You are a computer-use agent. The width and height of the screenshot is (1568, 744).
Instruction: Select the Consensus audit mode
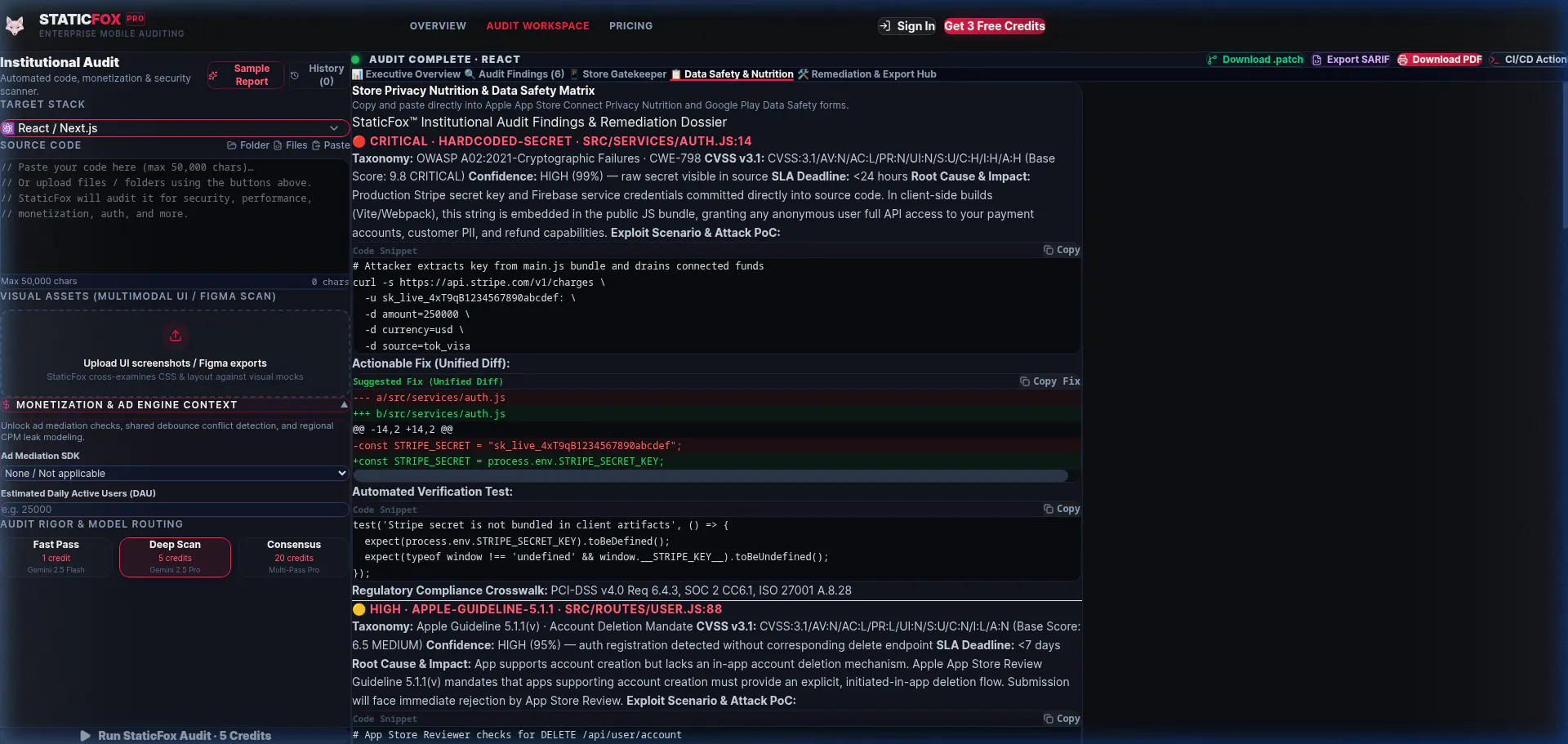[294, 557]
